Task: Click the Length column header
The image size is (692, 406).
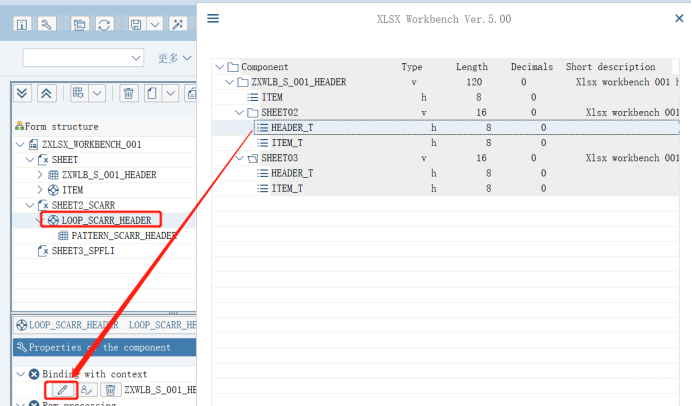Action: pos(472,67)
